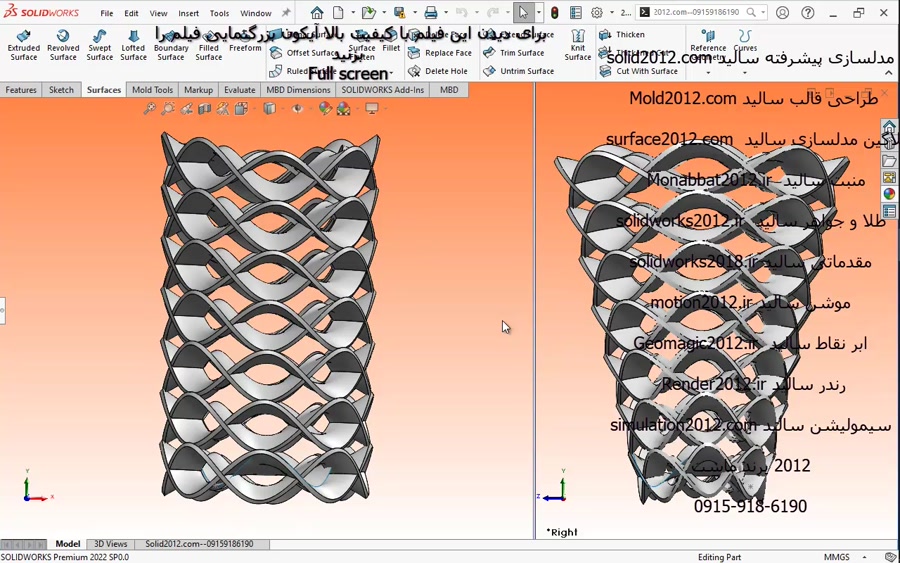
Task: Click the Open document icon
Action: pos(368,12)
